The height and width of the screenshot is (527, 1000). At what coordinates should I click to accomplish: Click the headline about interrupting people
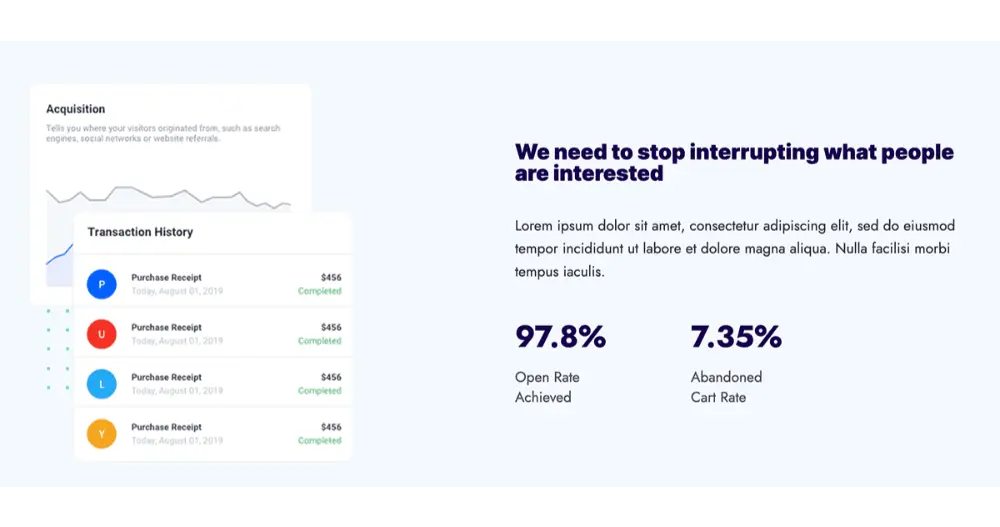pyautogui.click(x=734, y=163)
